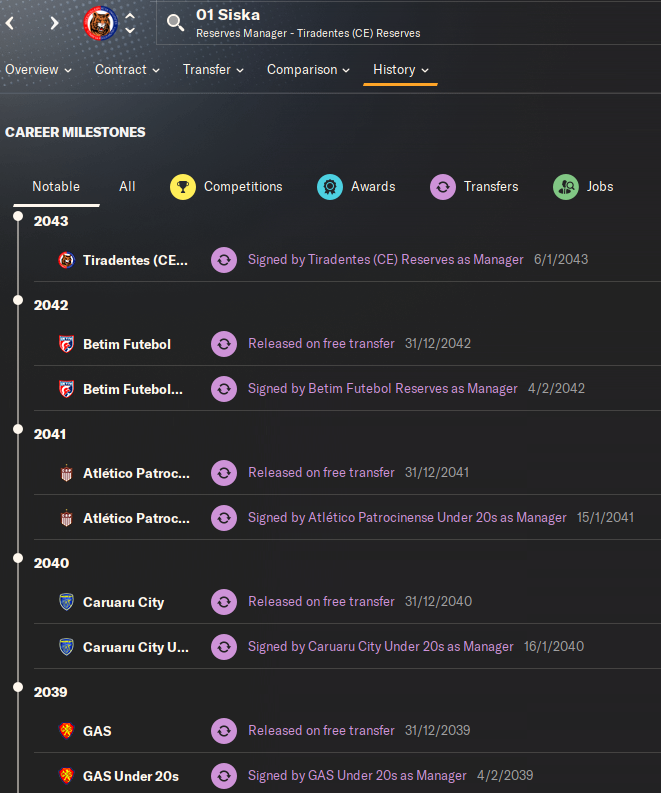Click the 2041 timeline marker dot
661x793 pixels.
click(x=17, y=428)
